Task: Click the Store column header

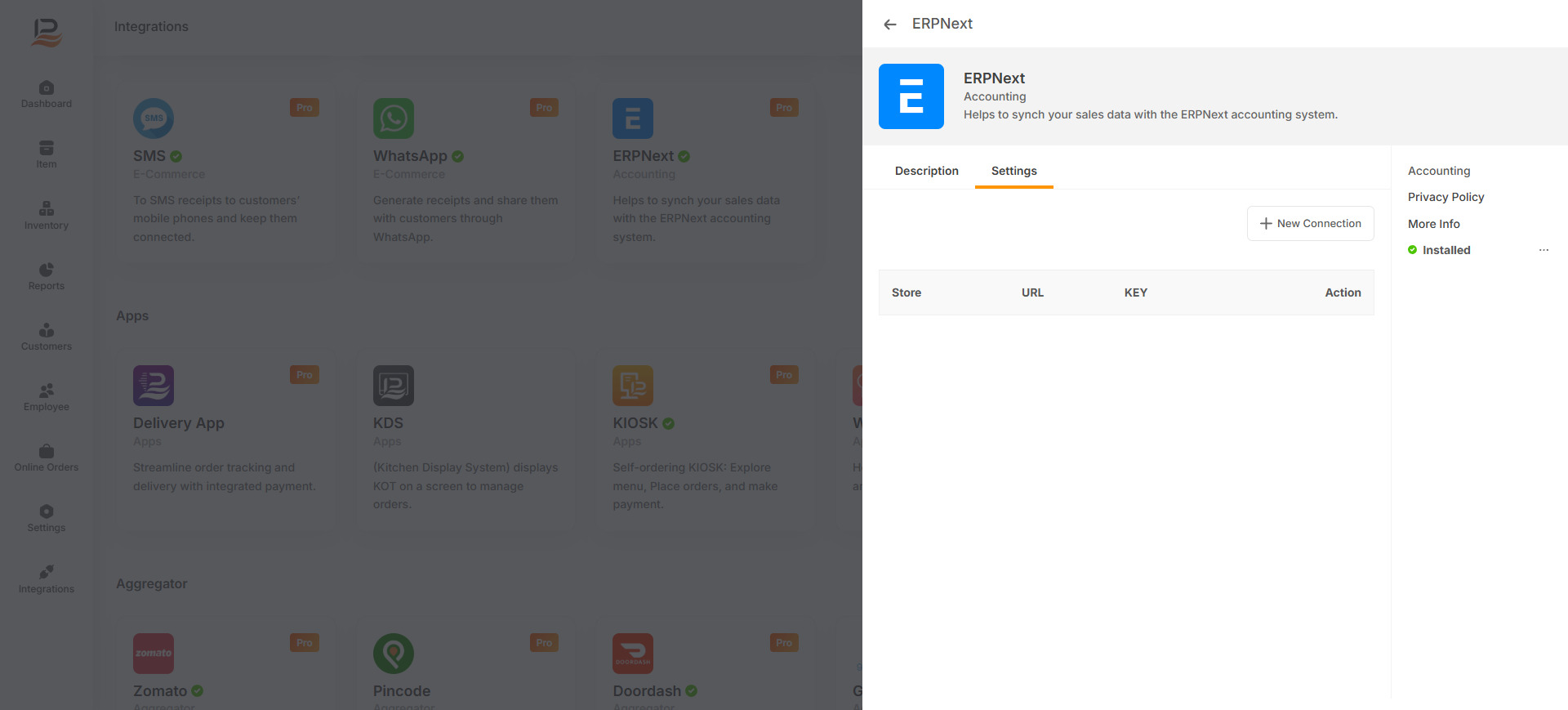Action: pos(906,292)
